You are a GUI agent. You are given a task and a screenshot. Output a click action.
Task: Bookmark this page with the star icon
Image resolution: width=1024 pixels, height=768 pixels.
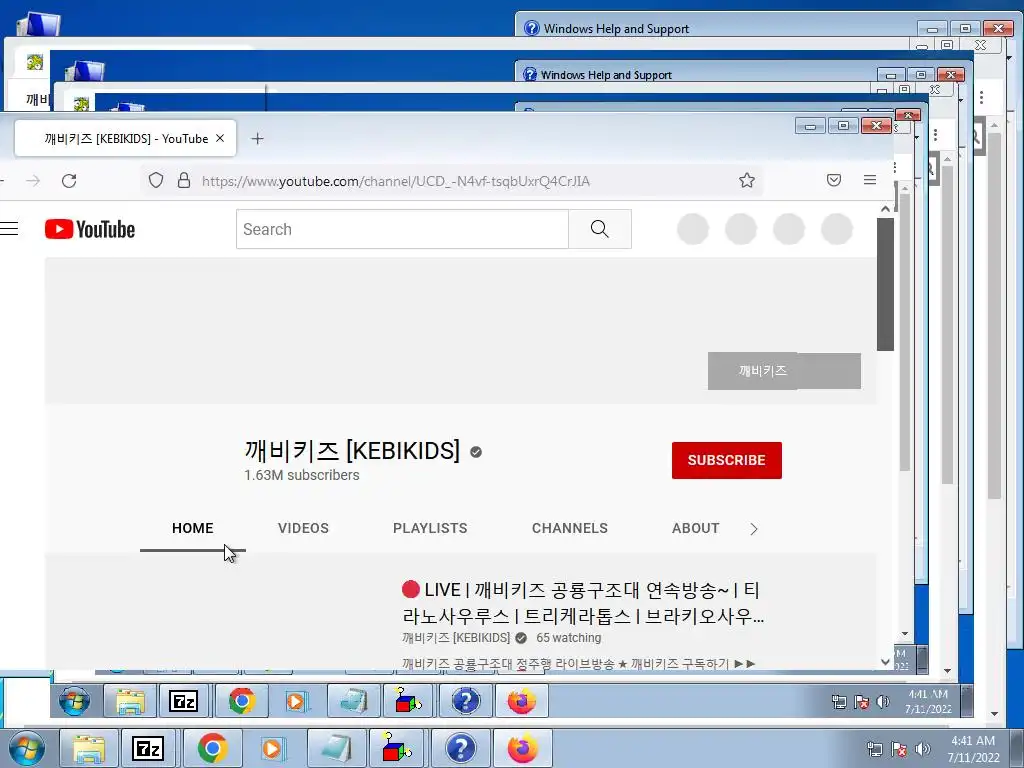(747, 180)
